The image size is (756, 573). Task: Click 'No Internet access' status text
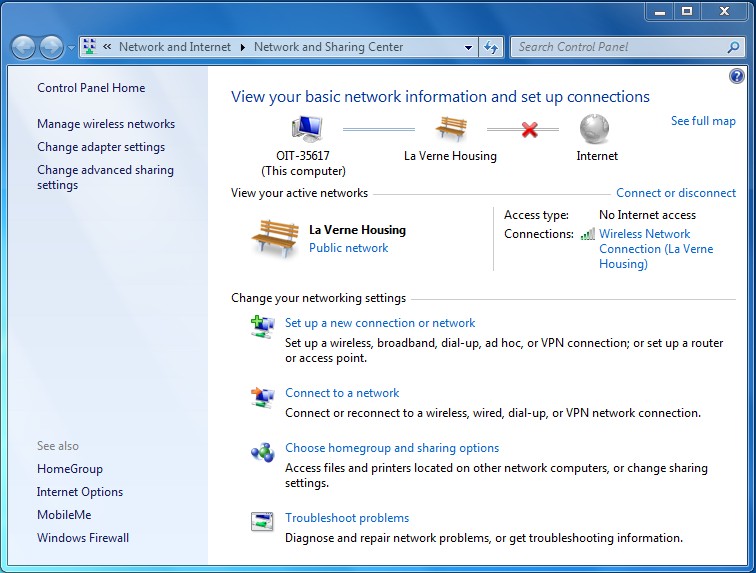(x=648, y=215)
